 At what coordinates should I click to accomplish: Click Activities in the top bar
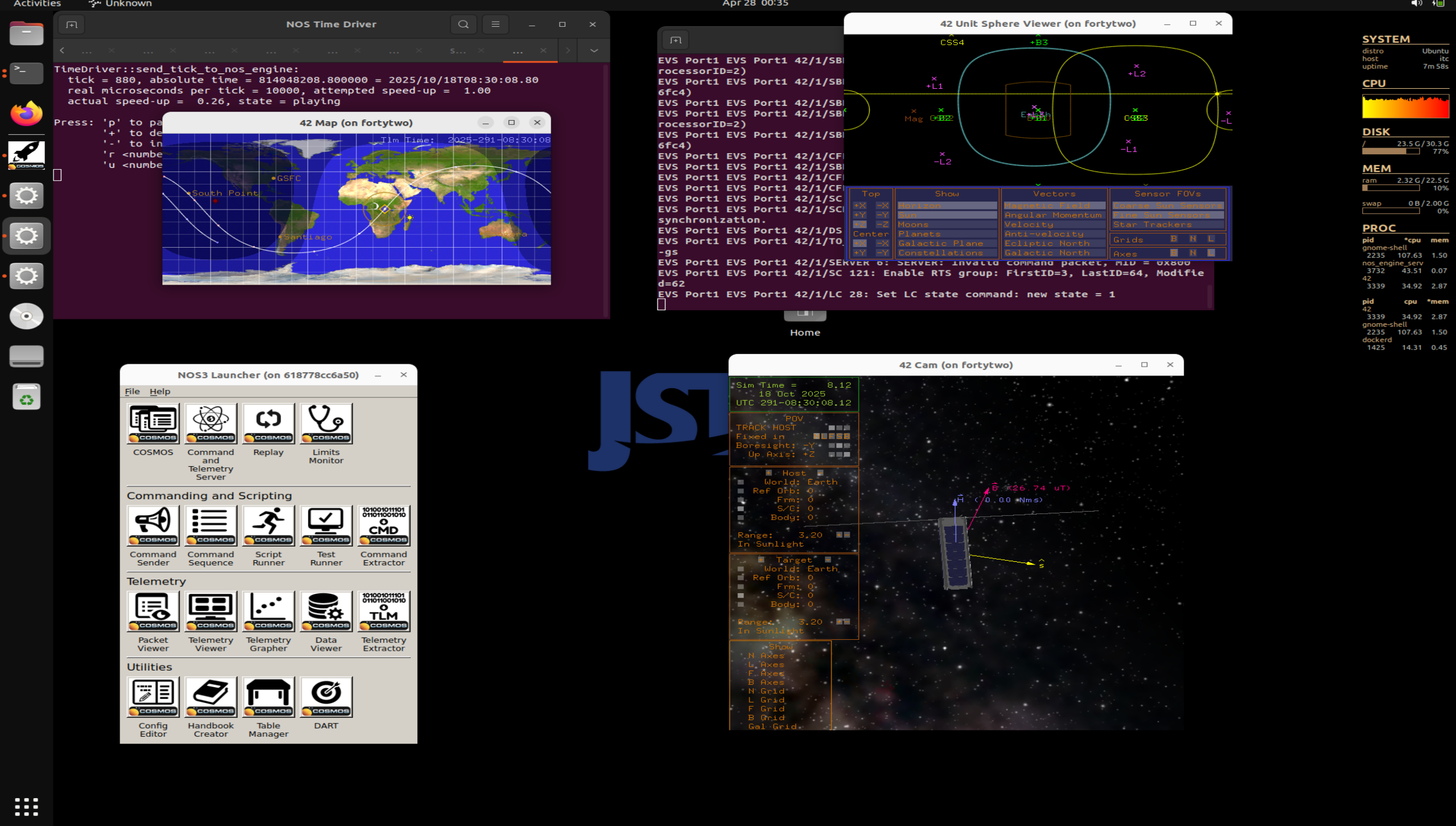(37, 4)
